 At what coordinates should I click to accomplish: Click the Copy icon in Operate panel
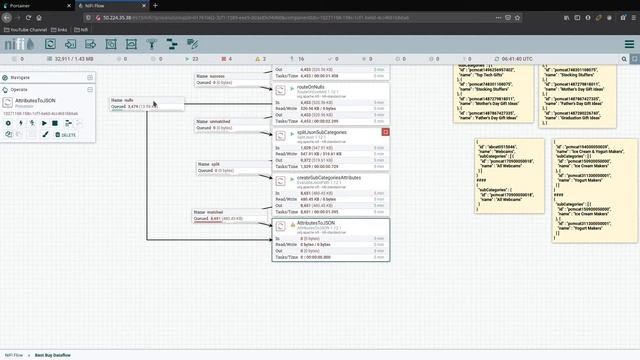click(x=8, y=134)
